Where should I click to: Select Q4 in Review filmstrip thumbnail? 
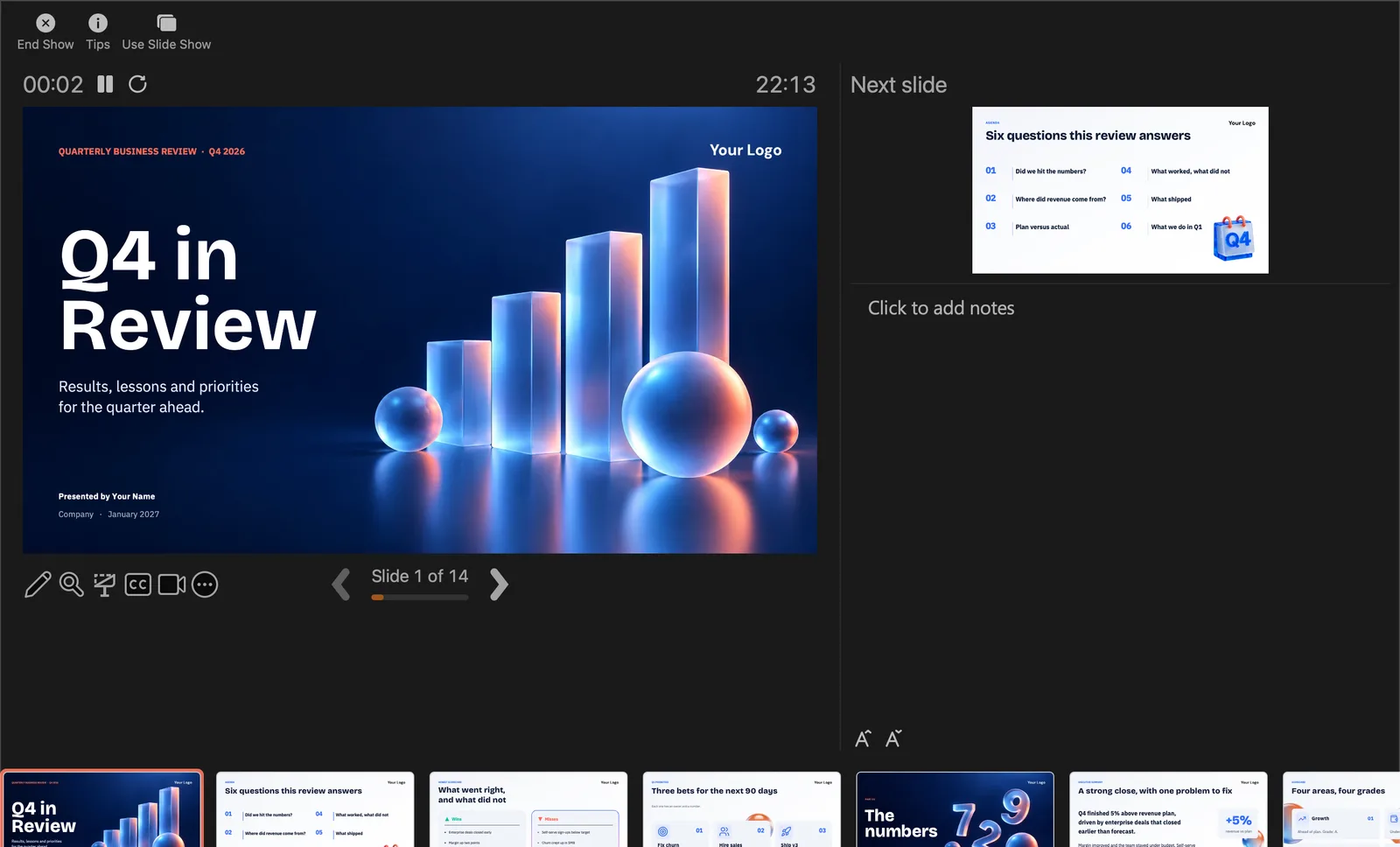coord(102,808)
